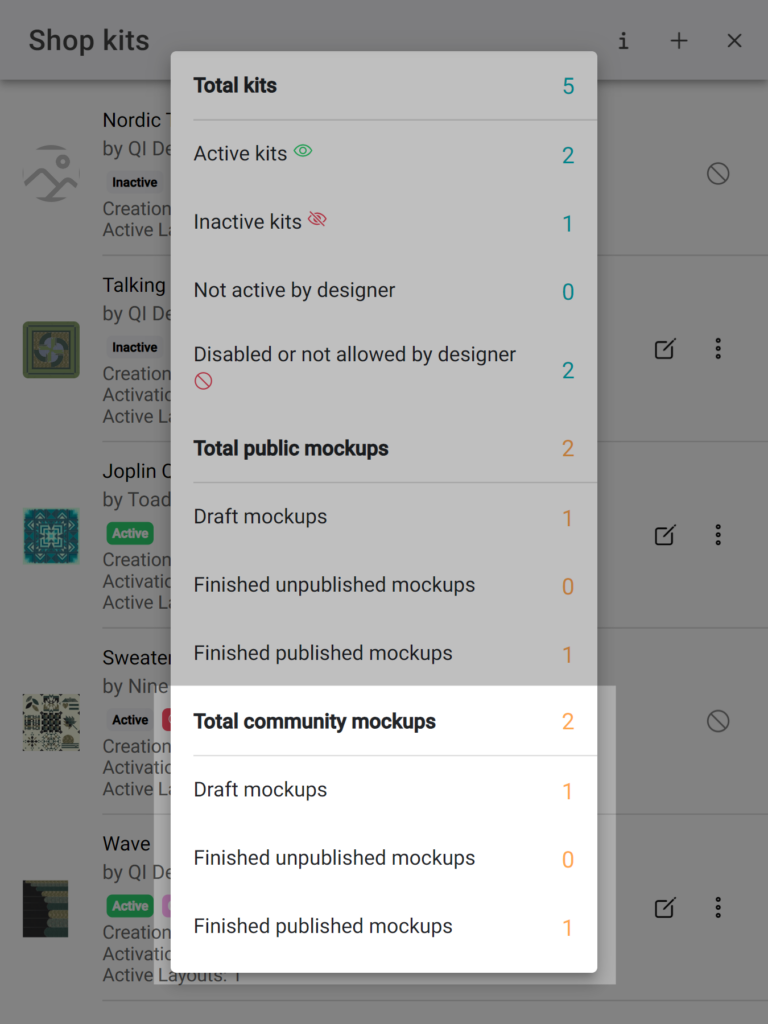Open three-dot menu for Wave kit
The image size is (768, 1024).
coord(718,907)
